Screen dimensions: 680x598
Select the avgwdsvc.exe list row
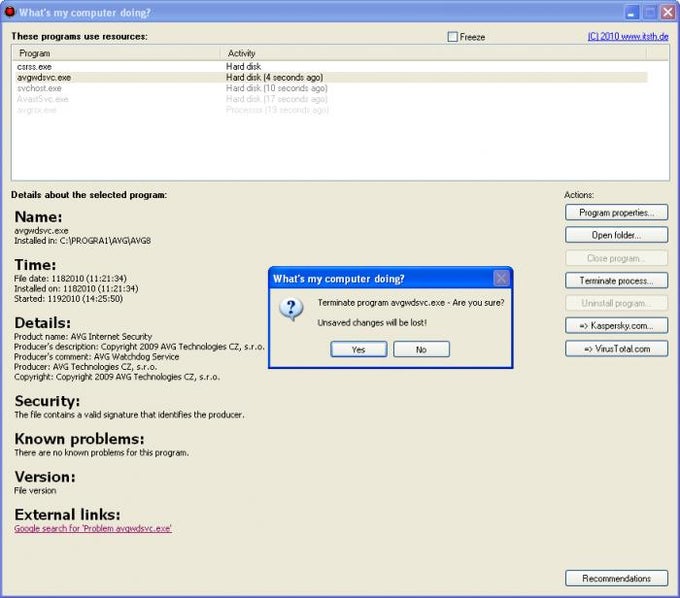(x=330, y=78)
